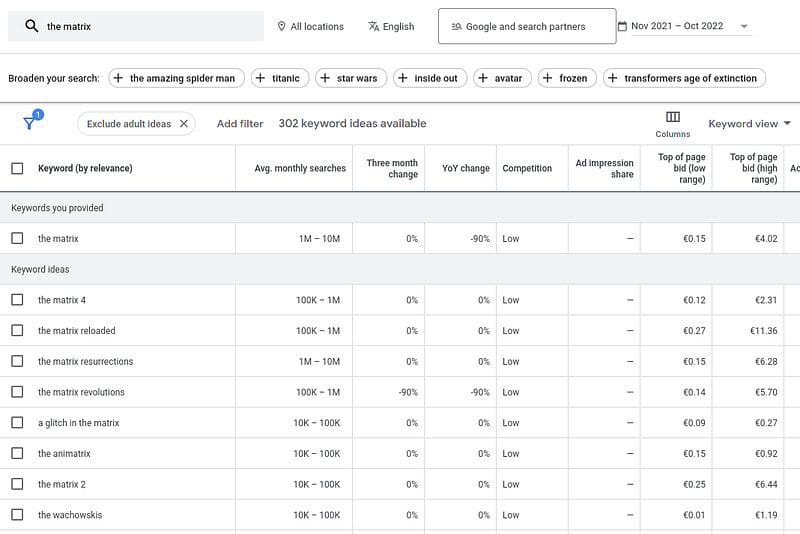
Task: Click the €11.36 high bid value
Action: (x=763, y=330)
